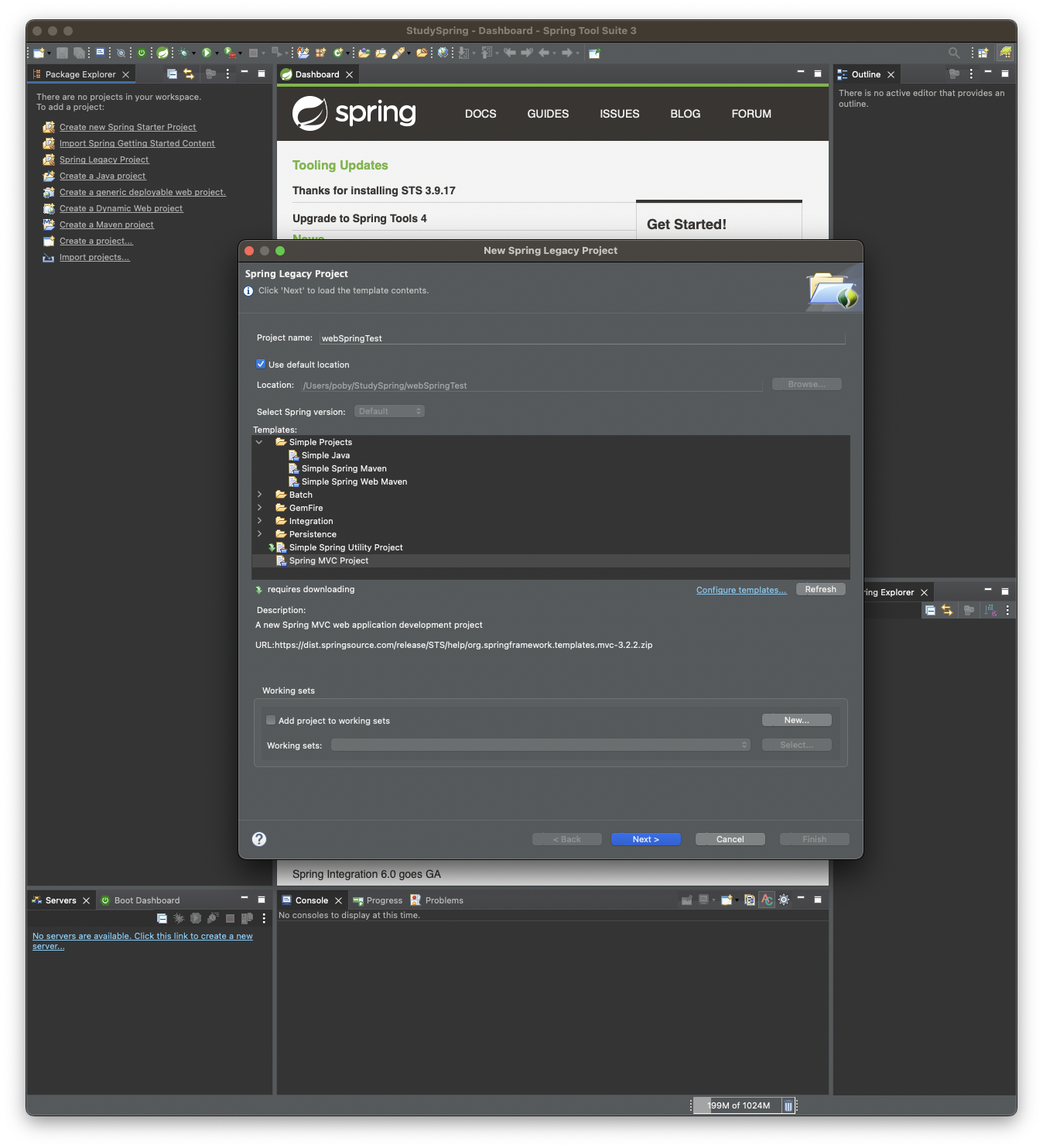Screen dimensions: 1043x1148
Task: Click Create a Maven project link
Action: pos(107,224)
